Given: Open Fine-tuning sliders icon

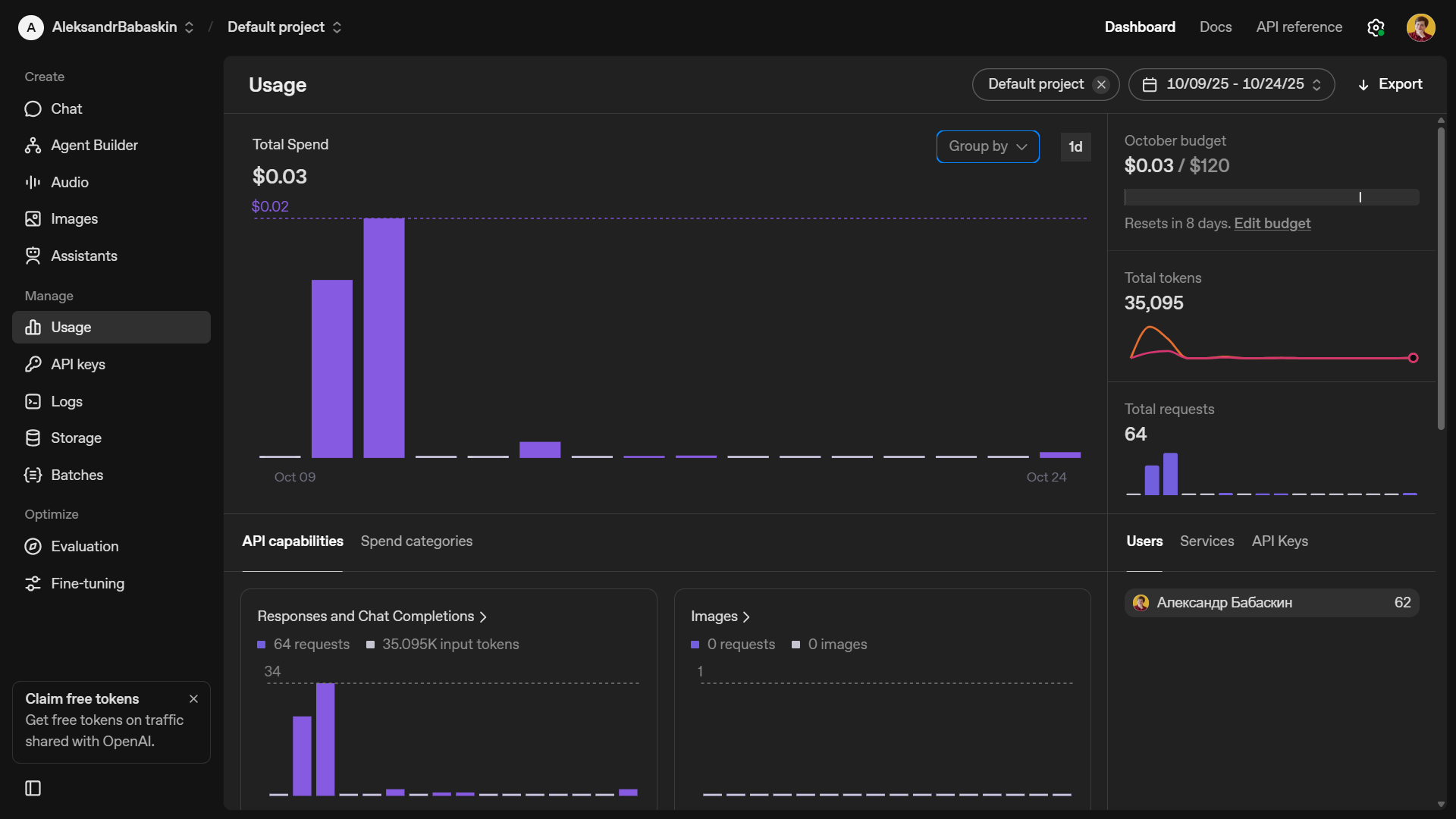Looking at the screenshot, I should tap(33, 583).
